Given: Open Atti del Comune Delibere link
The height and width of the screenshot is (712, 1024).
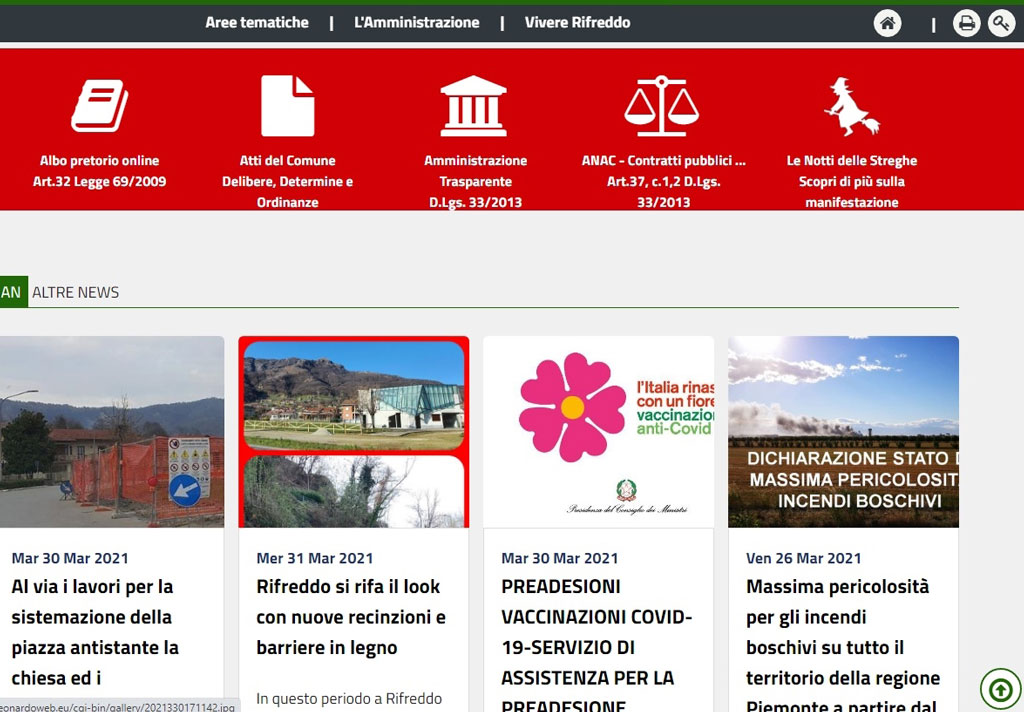Looking at the screenshot, I should coord(287,182).
